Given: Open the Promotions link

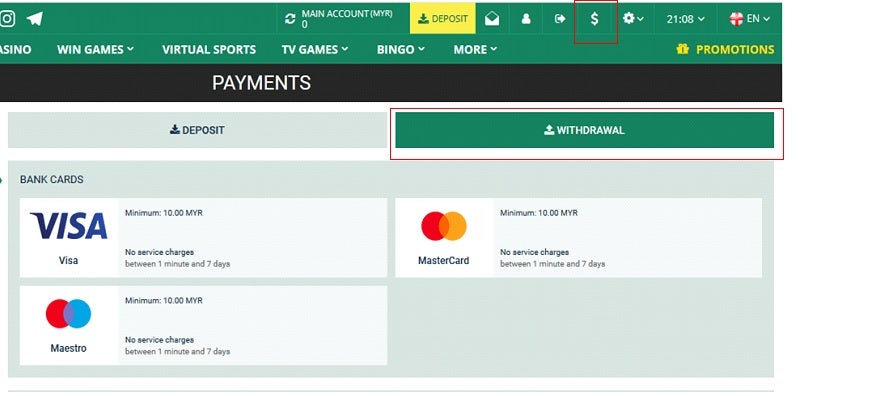Looking at the screenshot, I should point(735,50).
